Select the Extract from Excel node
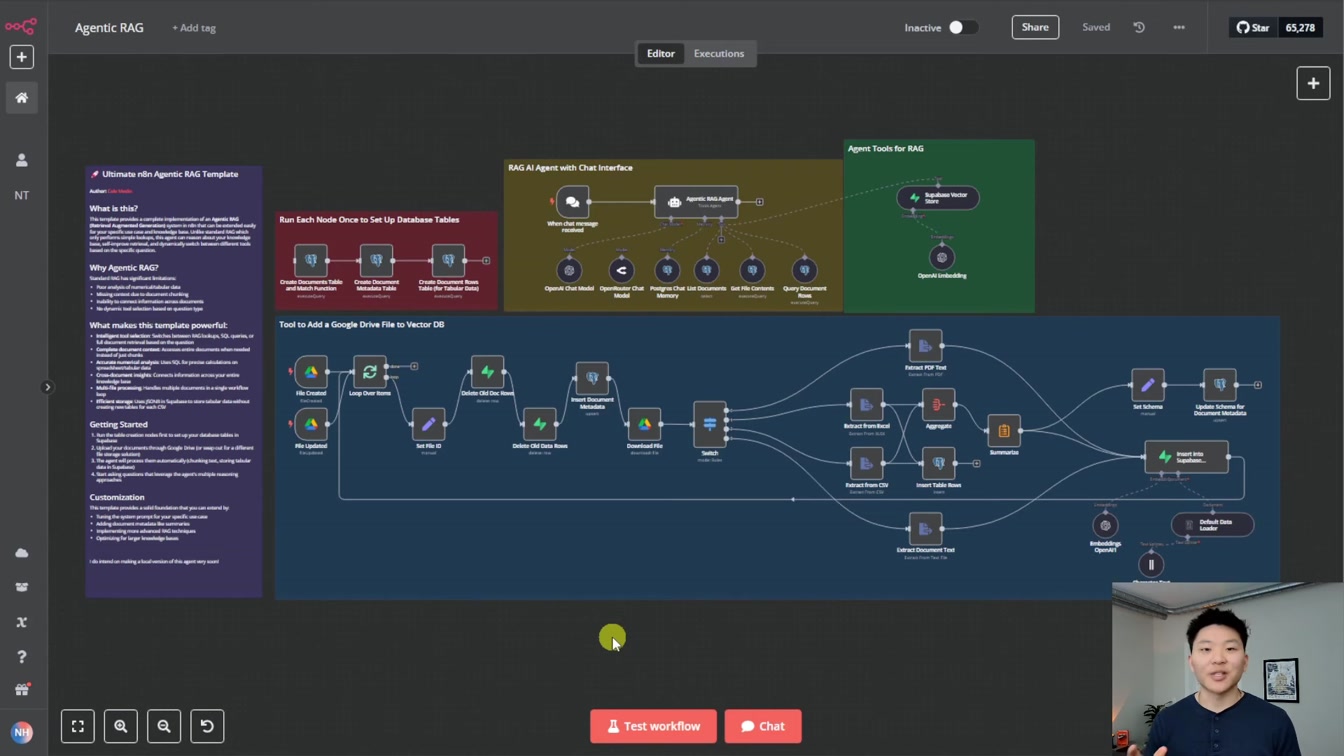 tap(866, 405)
